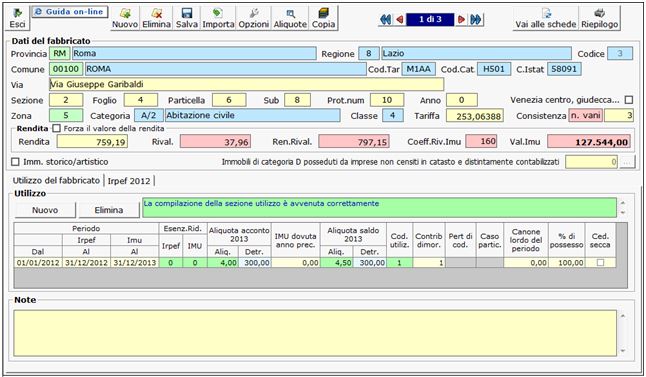Click the Consistenza n. vani unit field
Screen dimensions: 646x377
click(x=585, y=116)
